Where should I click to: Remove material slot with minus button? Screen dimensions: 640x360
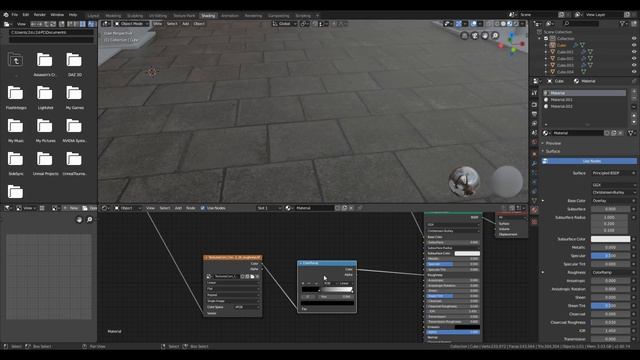click(x=634, y=98)
